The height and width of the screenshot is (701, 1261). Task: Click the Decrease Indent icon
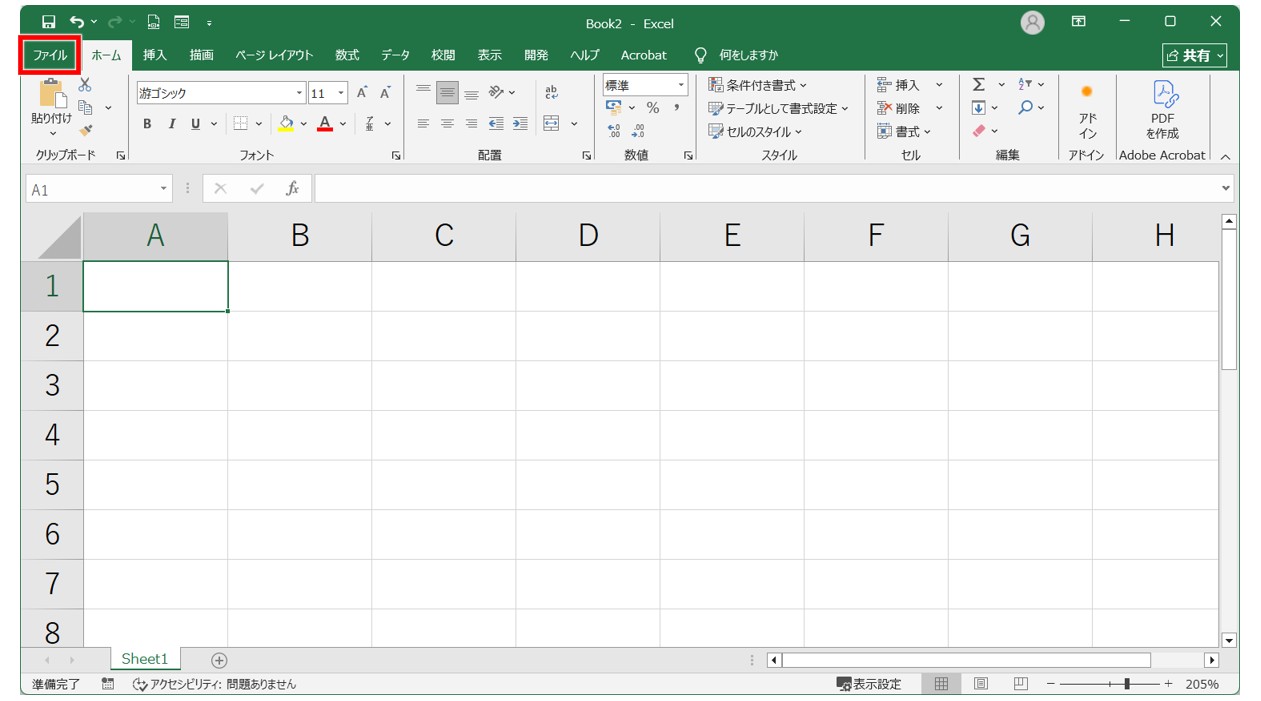496,124
